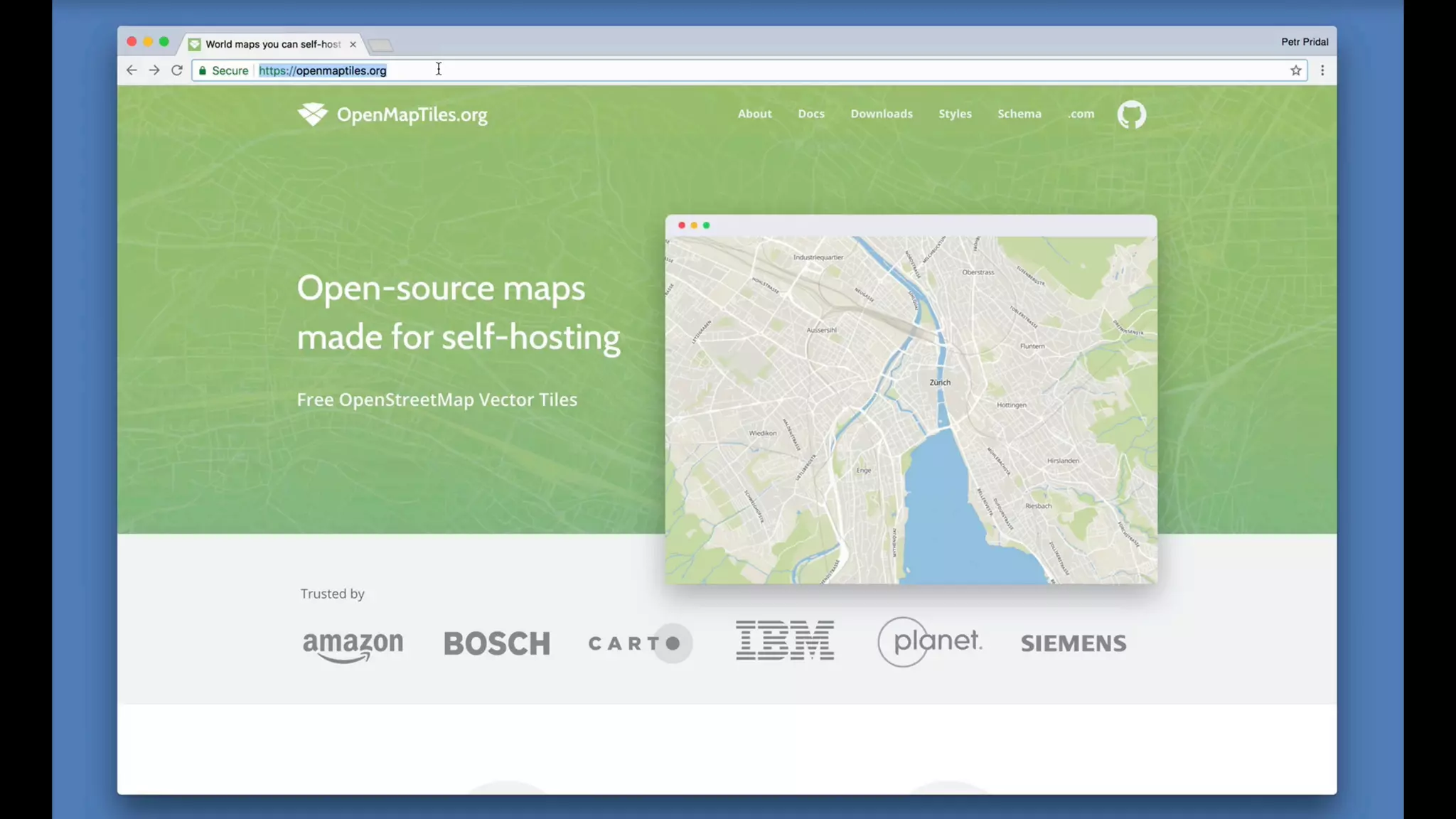This screenshot has height=819, width=1456.
Task: Click the Petr Pridal profile button
Action: tap(1305, 42)
